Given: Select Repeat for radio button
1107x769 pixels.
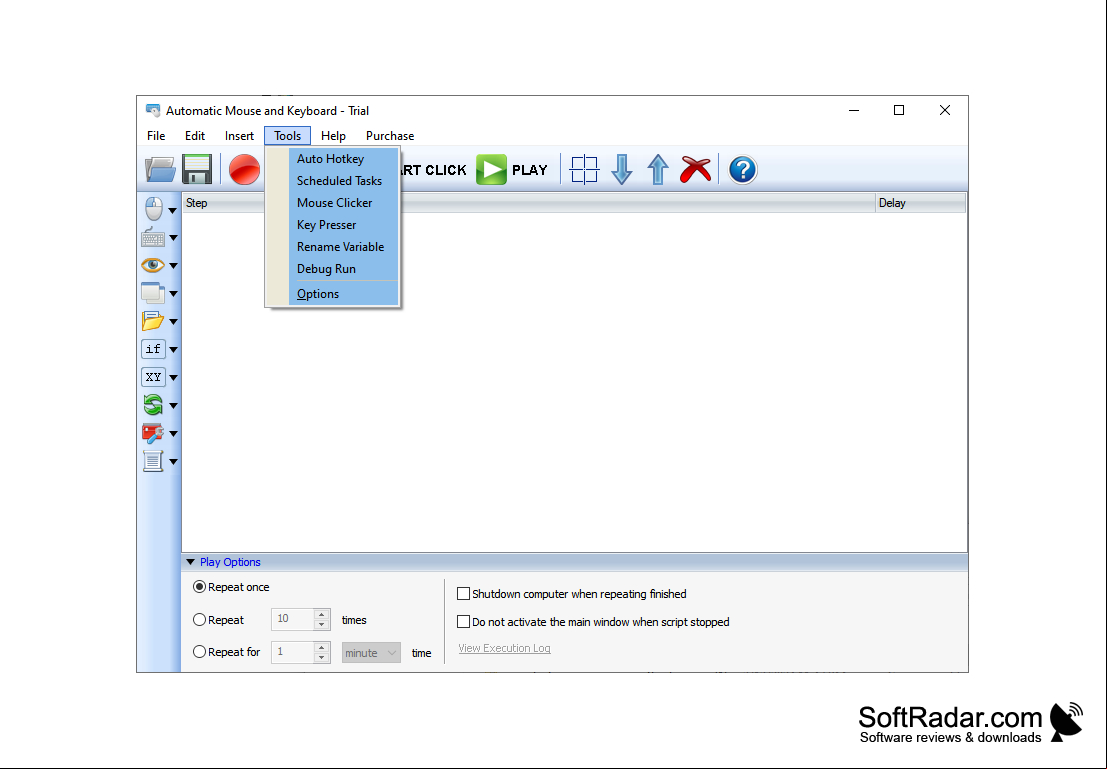Looking at the screenshot, I should click(199, 652).
